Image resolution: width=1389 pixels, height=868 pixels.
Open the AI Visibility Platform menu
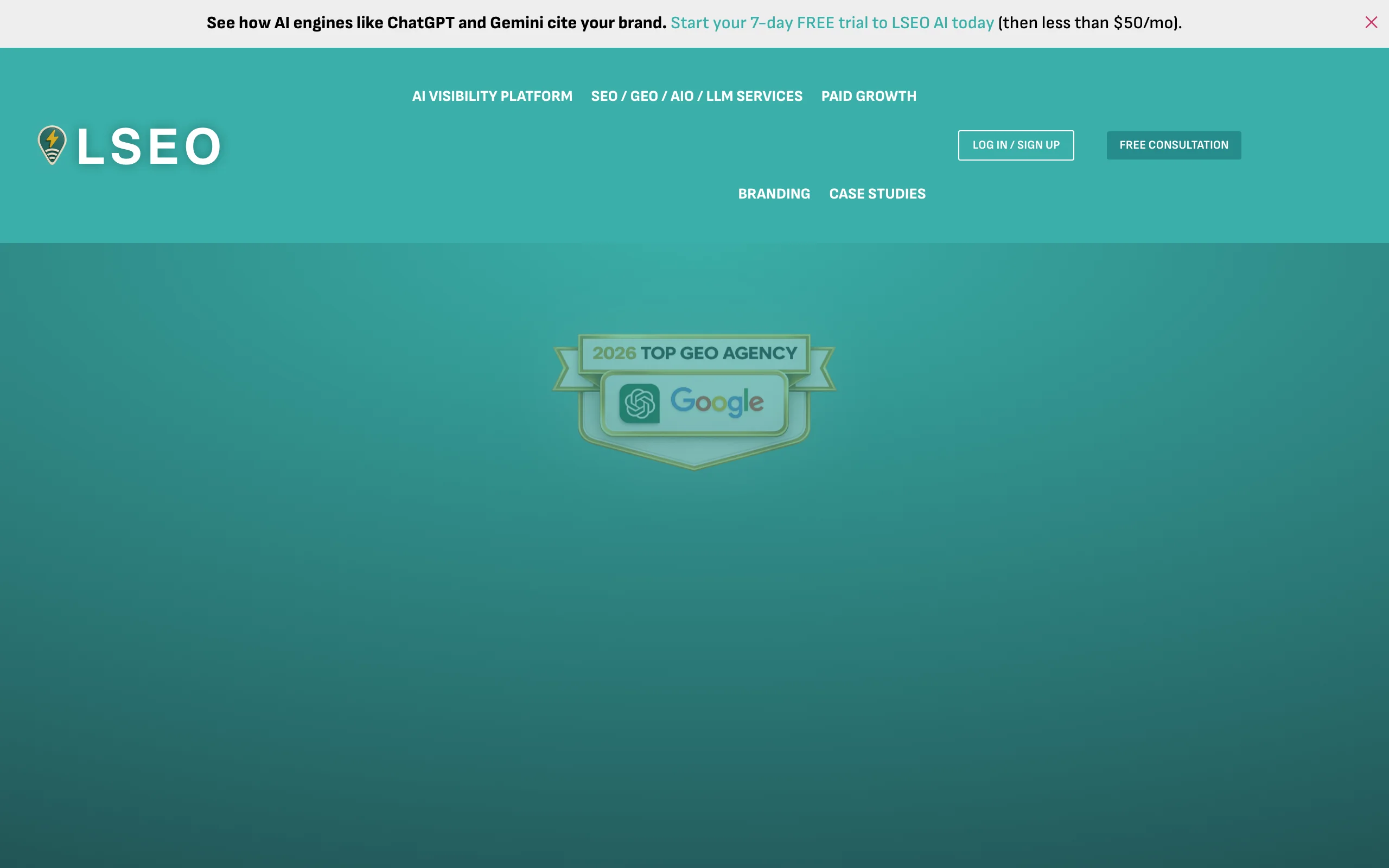tap(492, 96)
